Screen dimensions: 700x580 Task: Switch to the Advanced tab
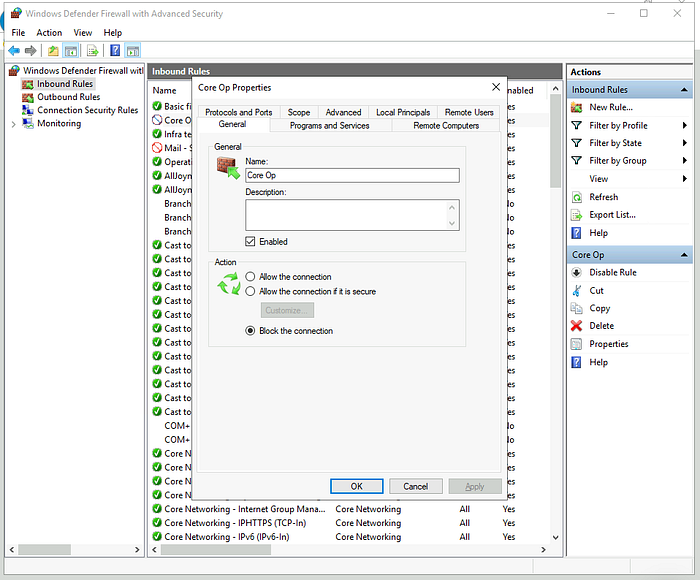[x=343, y=113]
